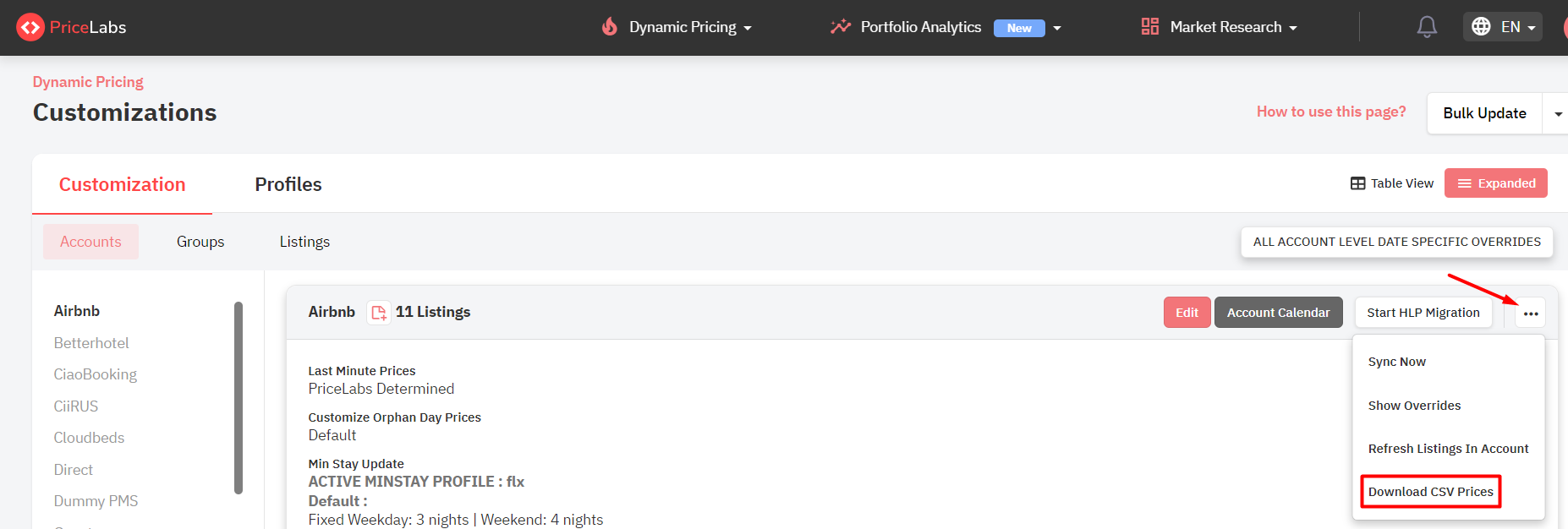Click the PriceLabs Determined value

381,389
